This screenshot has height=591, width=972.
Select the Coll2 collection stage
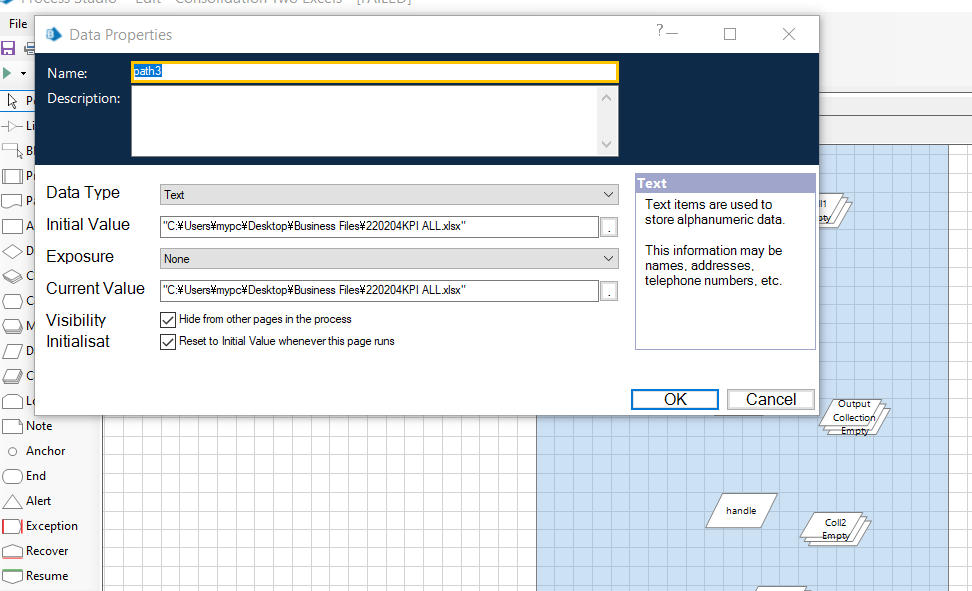(x=836, y=528)
